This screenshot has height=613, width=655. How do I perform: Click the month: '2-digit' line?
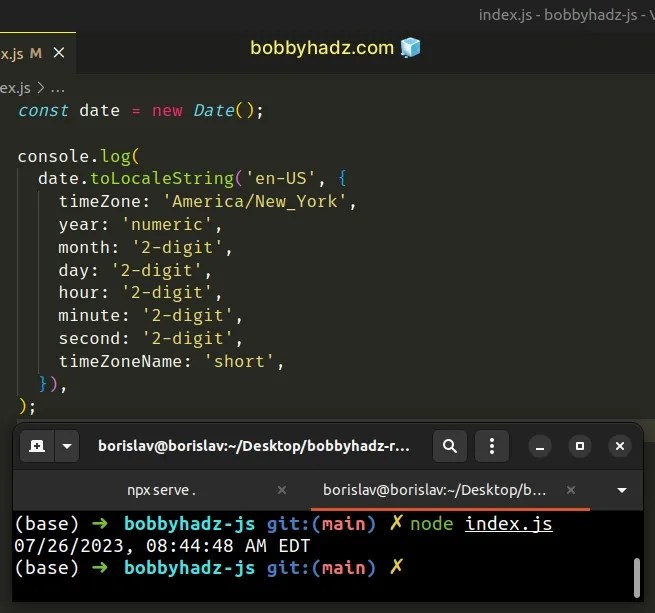coord(145,247)
